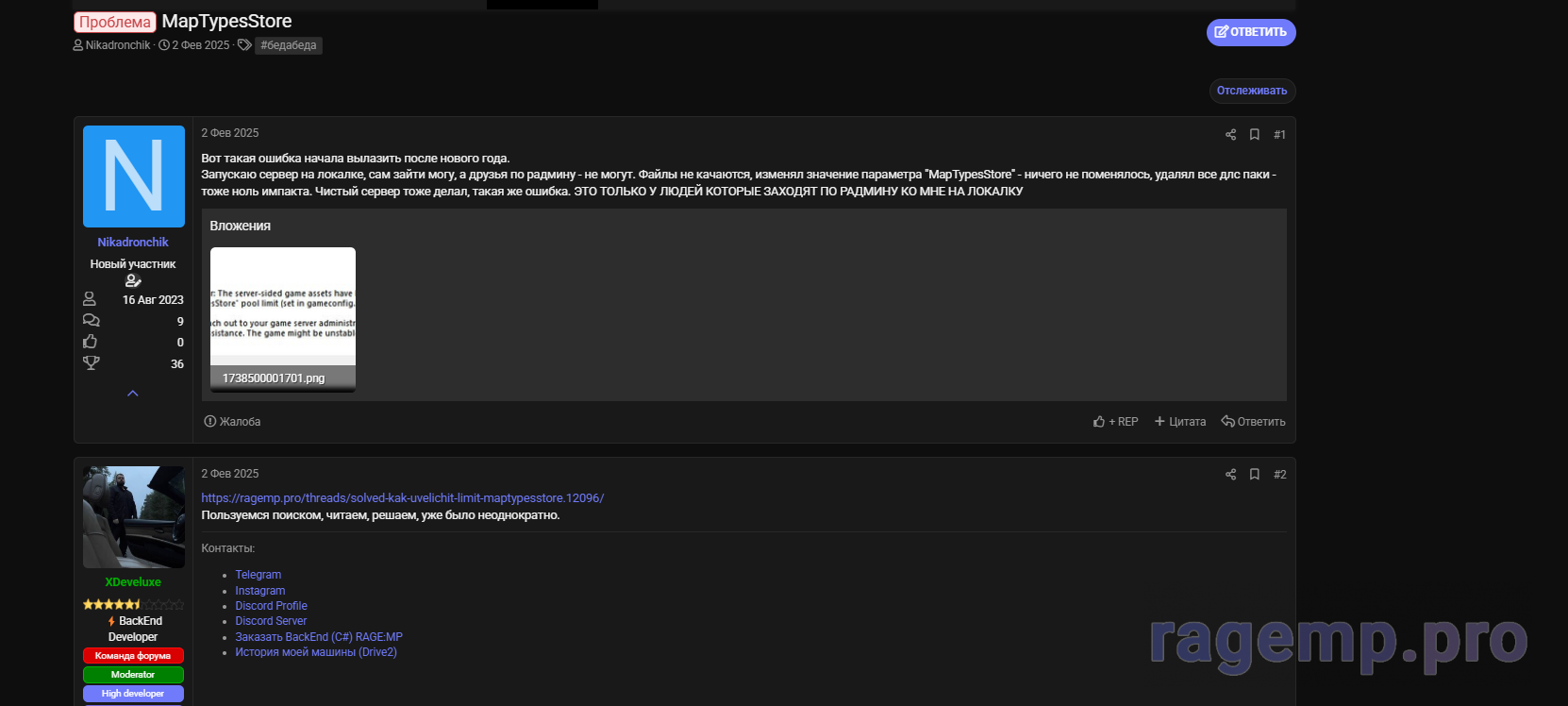This screenshot has width=1568, height=706.
Task: Share post #2 using share icon
Action: pyautogui.click(x=1230, y=474)
